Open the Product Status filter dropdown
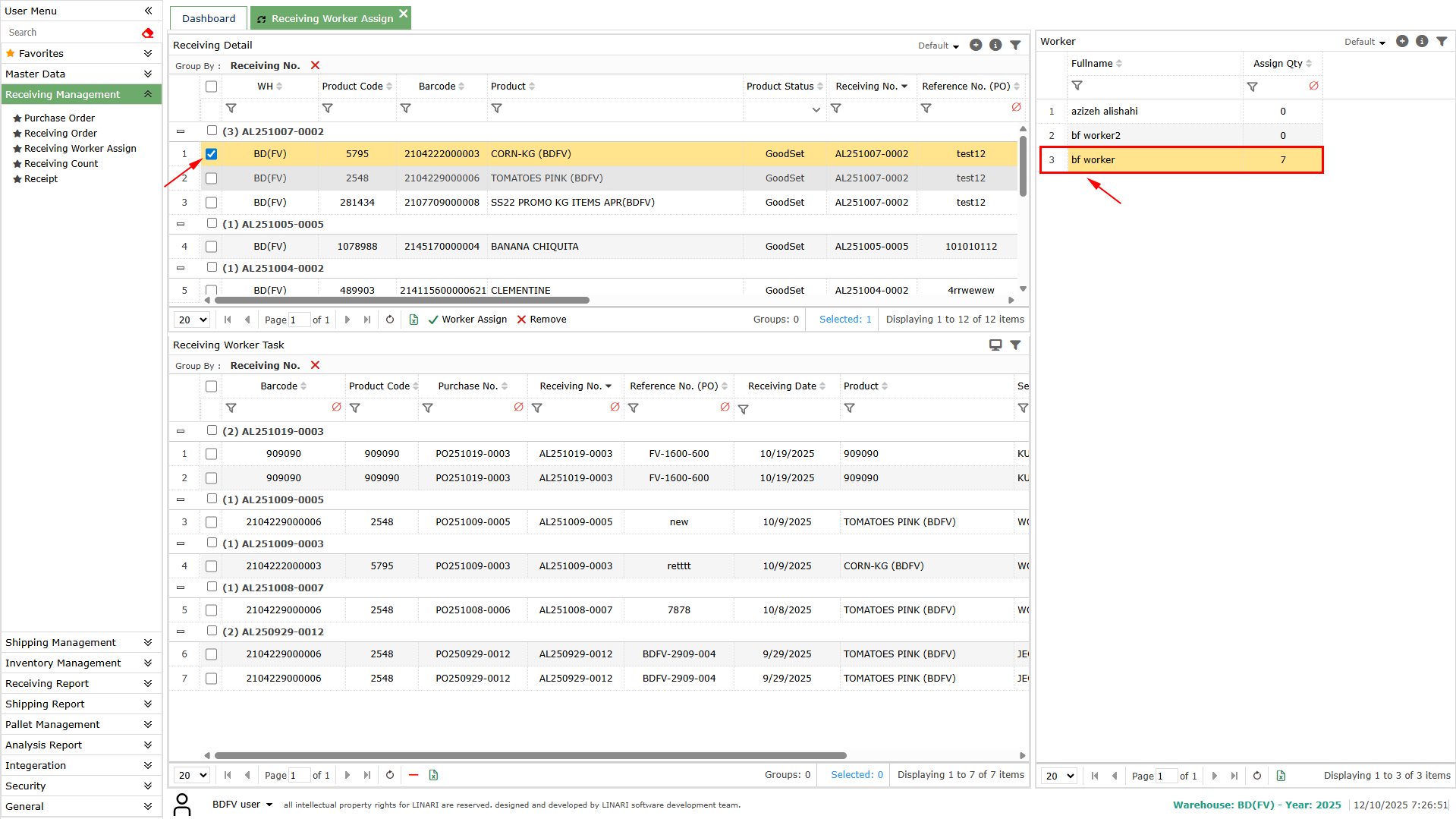This screenshot has height=819, width=1456. pos(816,109)
